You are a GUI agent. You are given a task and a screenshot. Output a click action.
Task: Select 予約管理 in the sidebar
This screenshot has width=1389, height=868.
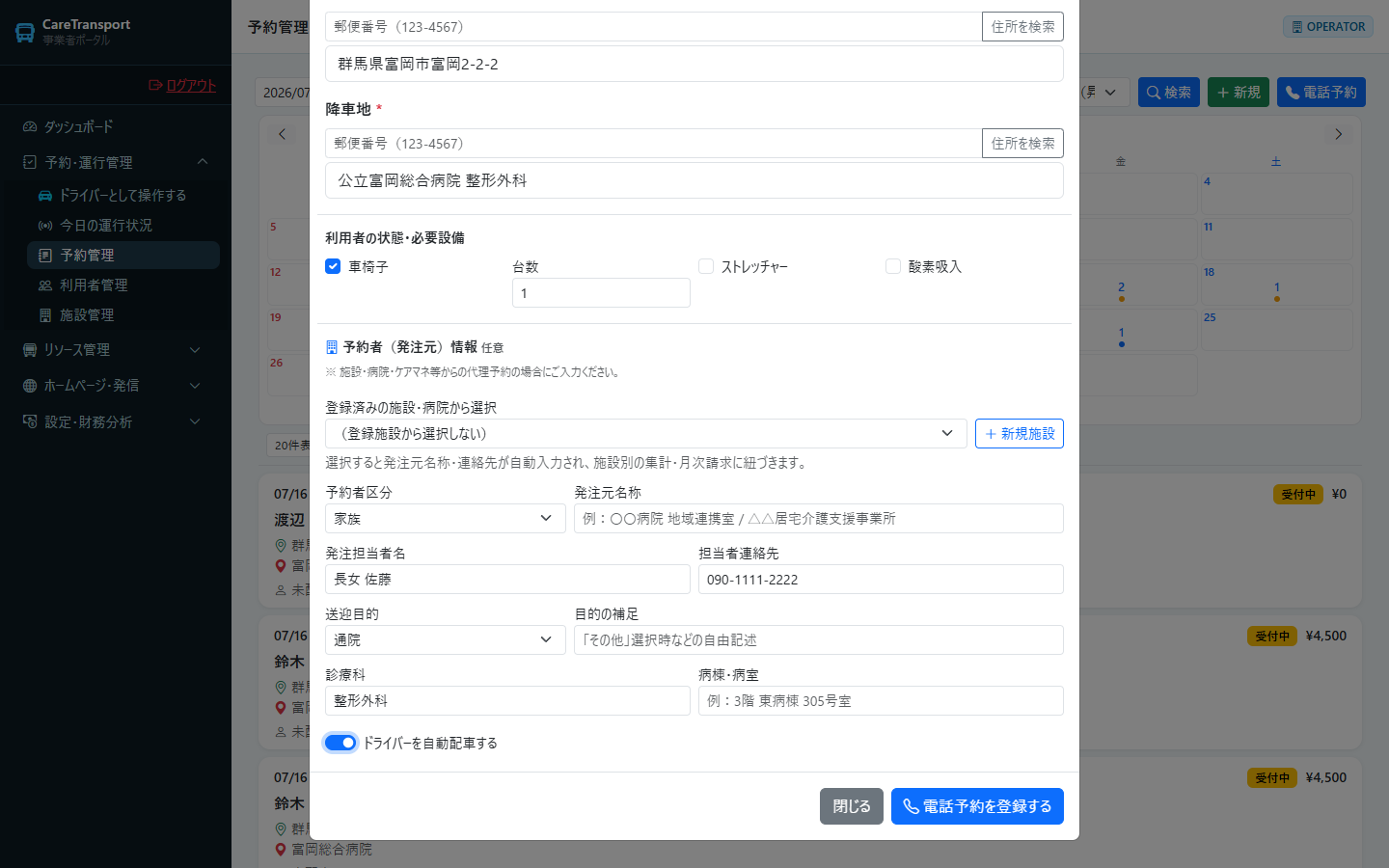point(123,255)
